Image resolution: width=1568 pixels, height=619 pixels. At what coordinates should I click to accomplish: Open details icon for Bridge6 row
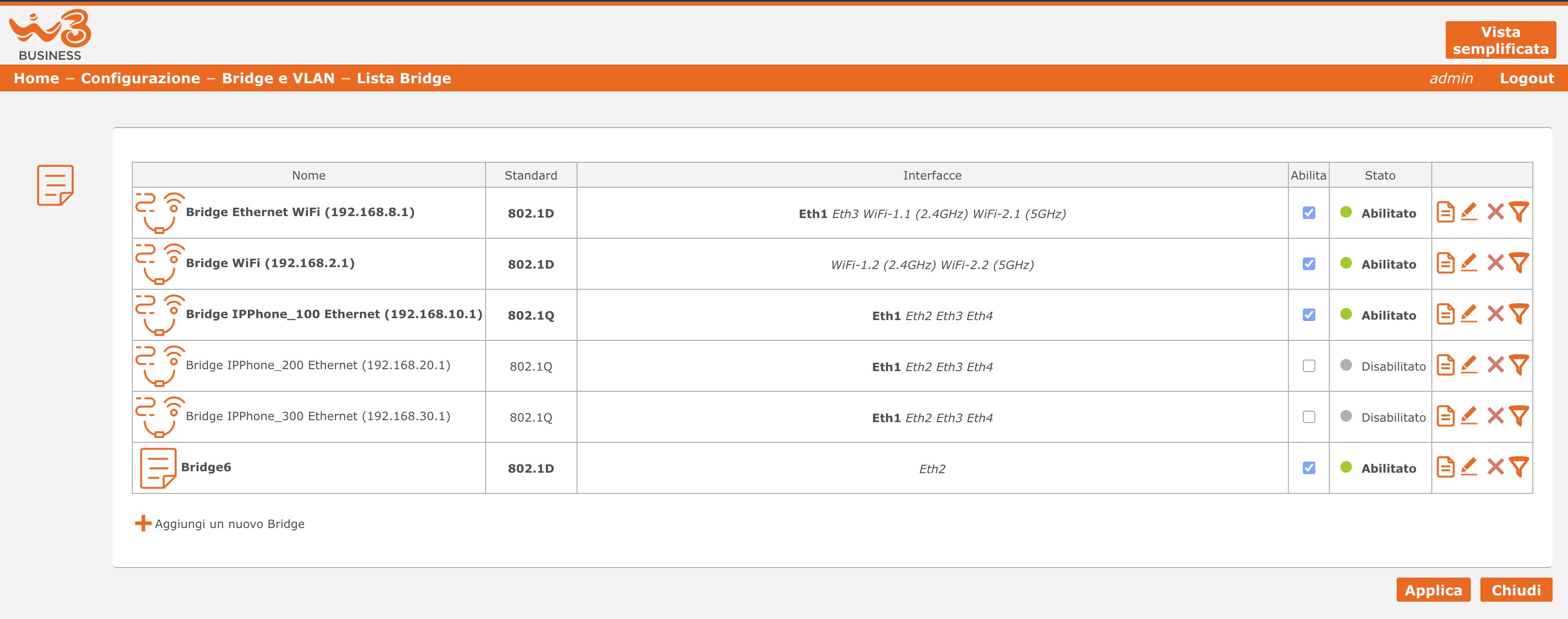1445,467
